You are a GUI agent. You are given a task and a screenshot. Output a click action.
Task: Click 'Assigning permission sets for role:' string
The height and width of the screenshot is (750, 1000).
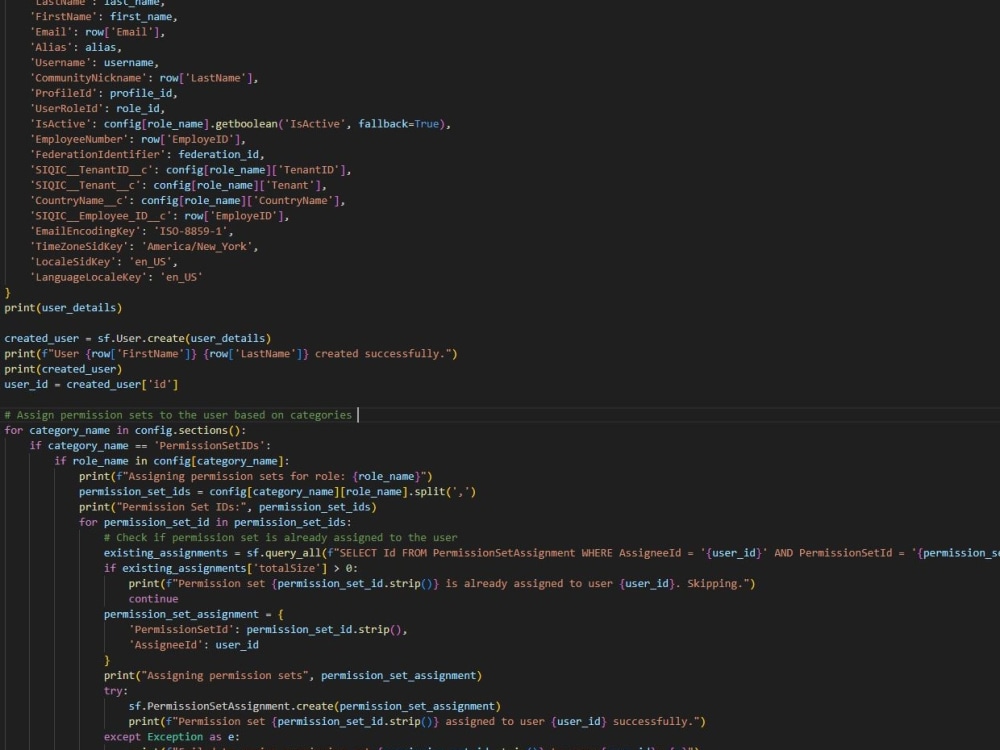pyautogui.click(x=236, y=476)
